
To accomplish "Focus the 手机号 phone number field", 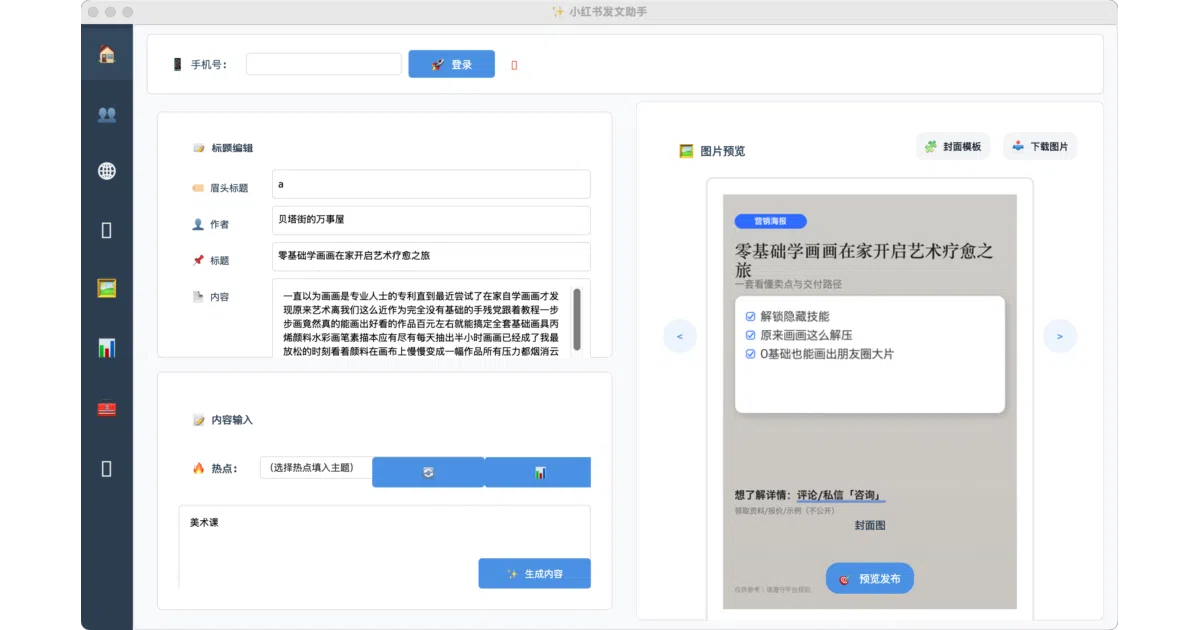I will point(324,64).
